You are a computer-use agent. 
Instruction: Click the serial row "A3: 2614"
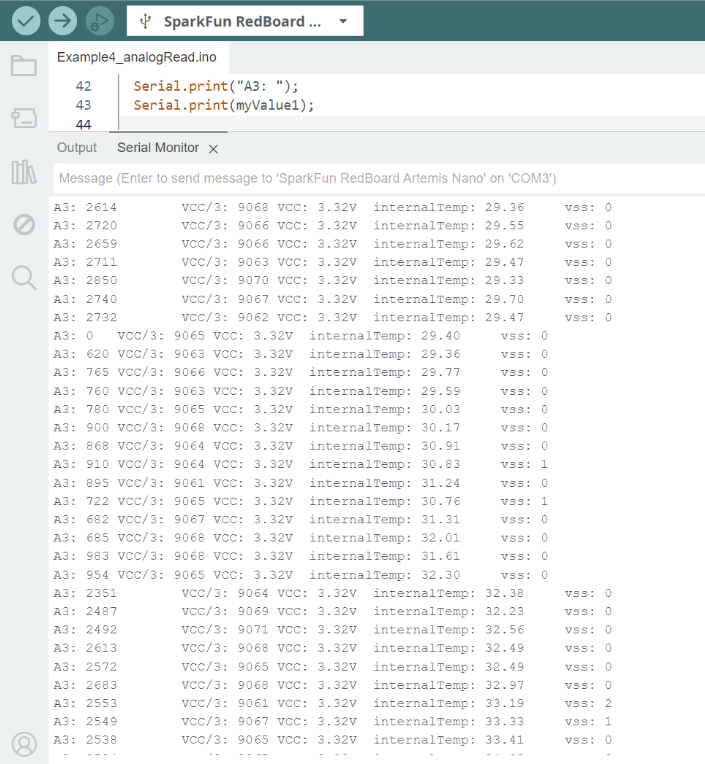coord(332,207)
